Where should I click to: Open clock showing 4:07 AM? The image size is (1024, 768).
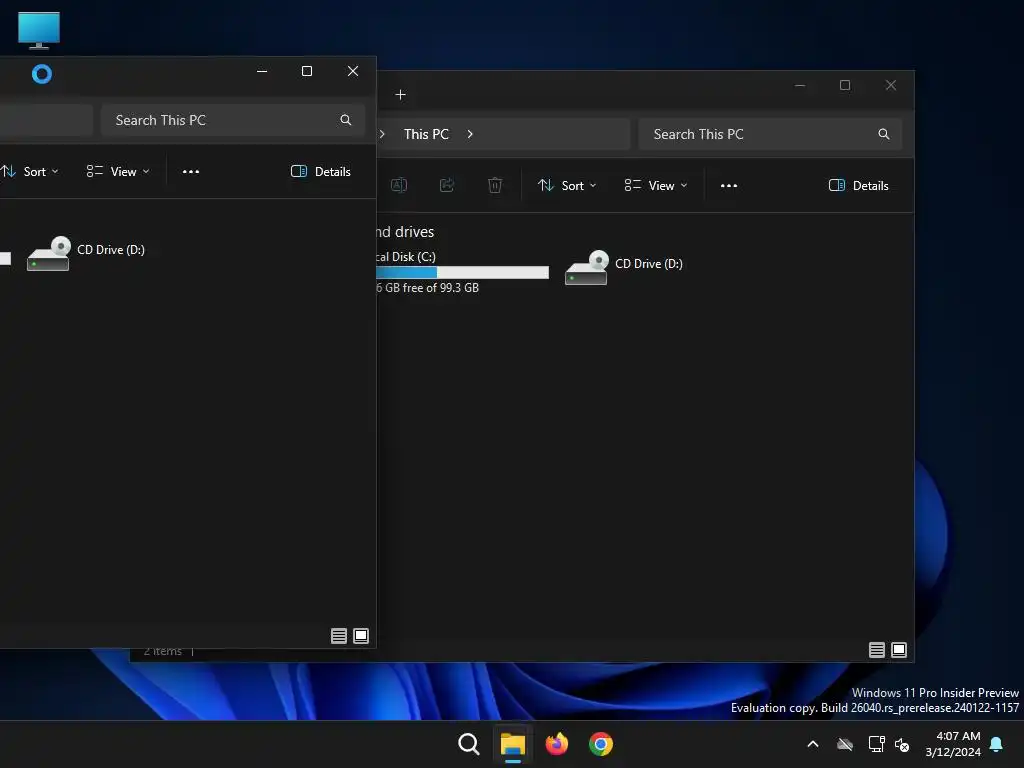pyautogui.click(x=953, y=744)
